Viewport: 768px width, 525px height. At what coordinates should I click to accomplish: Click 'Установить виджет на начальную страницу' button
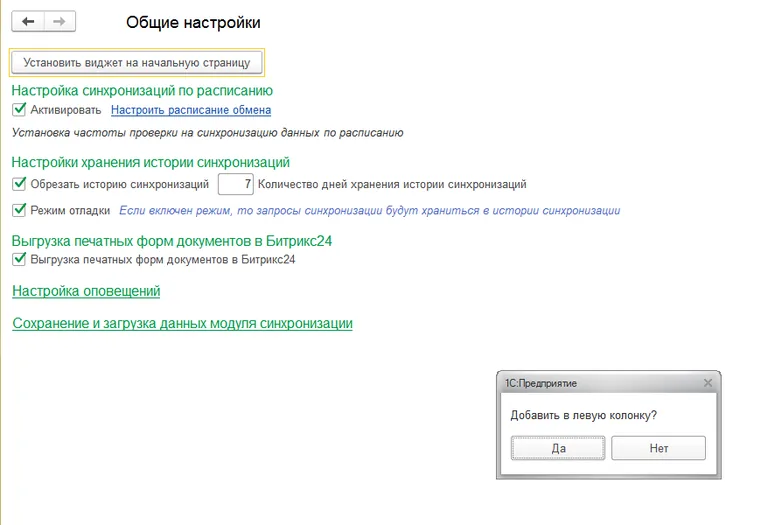tap(137, 63)
